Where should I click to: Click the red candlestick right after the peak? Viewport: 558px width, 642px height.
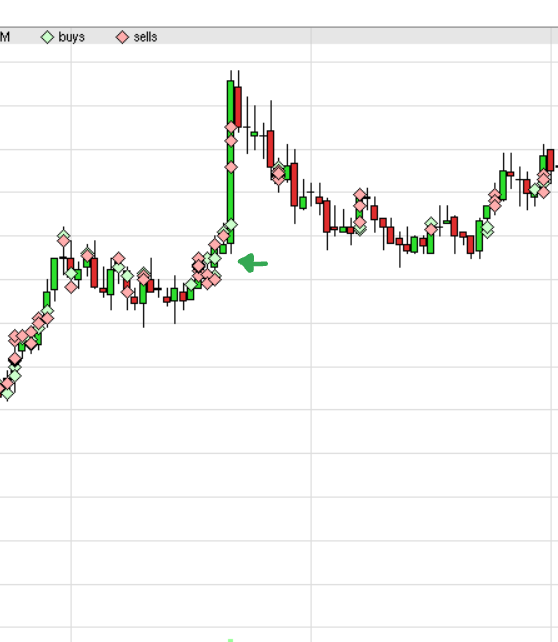238,107
